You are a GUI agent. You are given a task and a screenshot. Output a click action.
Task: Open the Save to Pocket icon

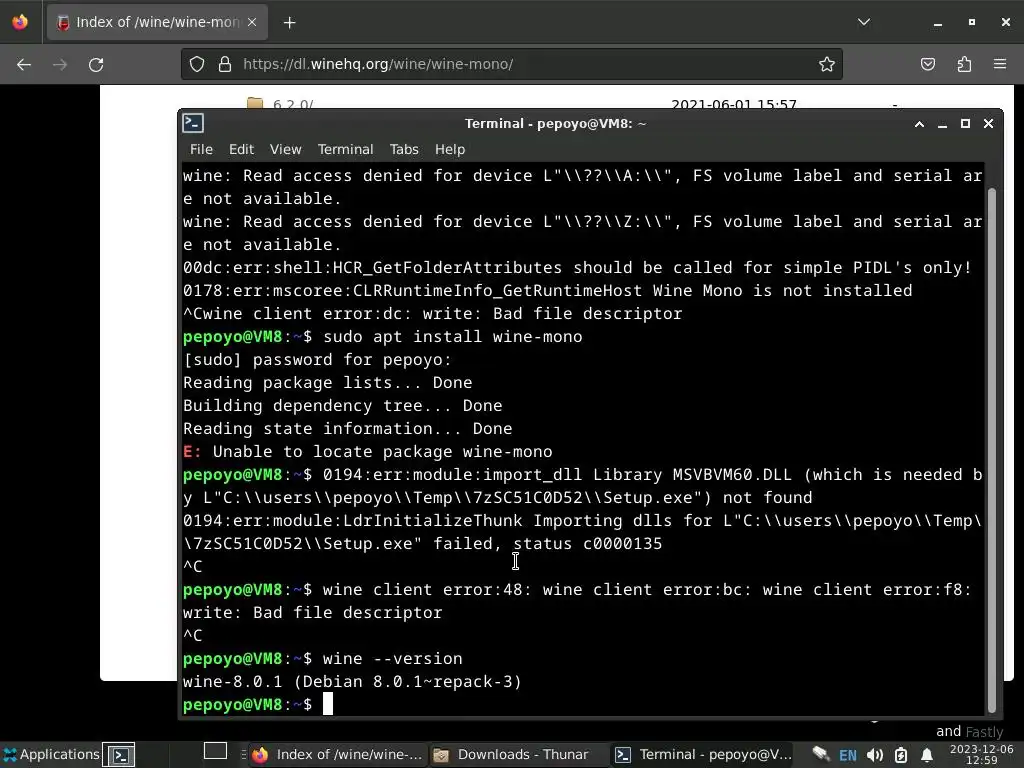pyautogui.click(x=927, y=64)
